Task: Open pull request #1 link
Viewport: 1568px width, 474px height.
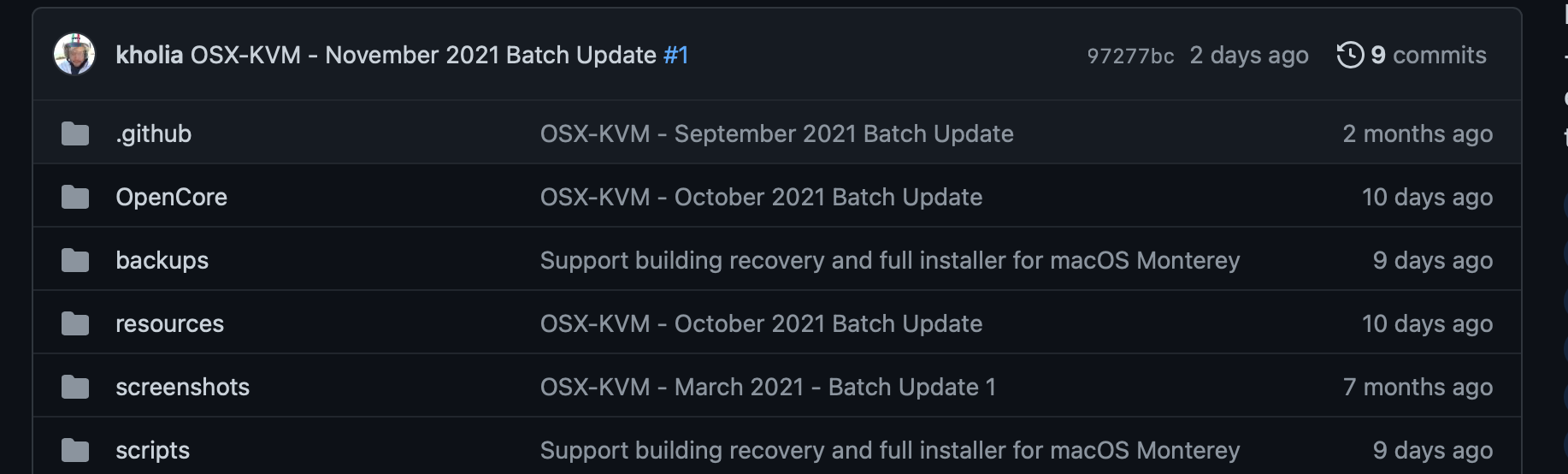Action: (676, 56)
